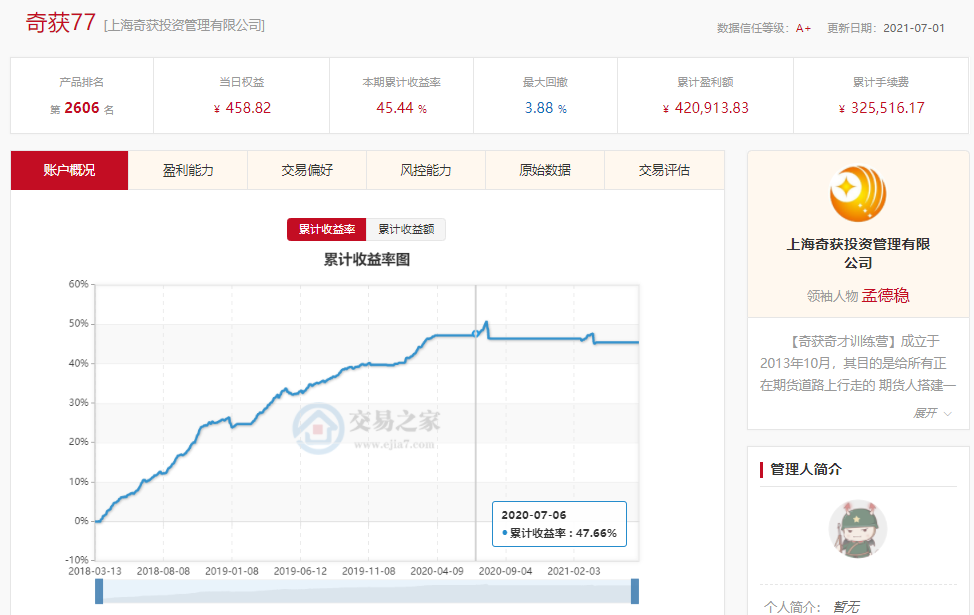Click the 管理人简介 section heading

(x=806, y=470)
